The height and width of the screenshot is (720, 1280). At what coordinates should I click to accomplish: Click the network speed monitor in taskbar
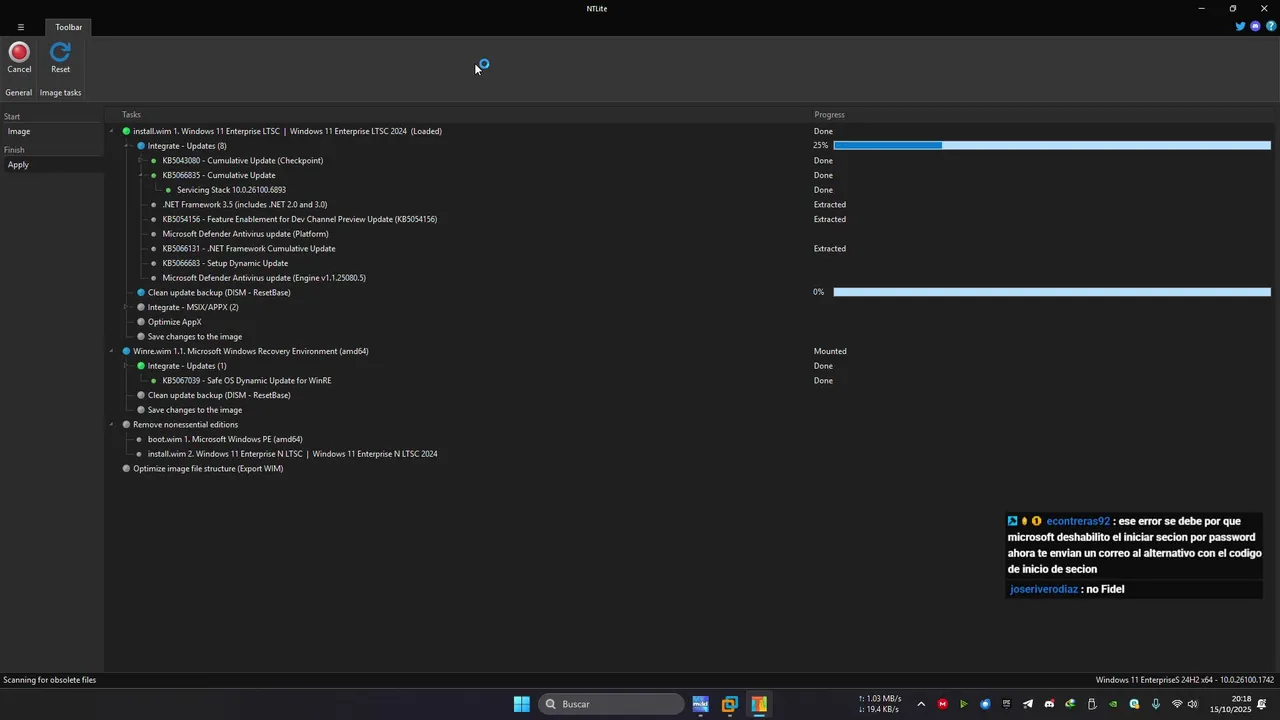tap(880, 704)
